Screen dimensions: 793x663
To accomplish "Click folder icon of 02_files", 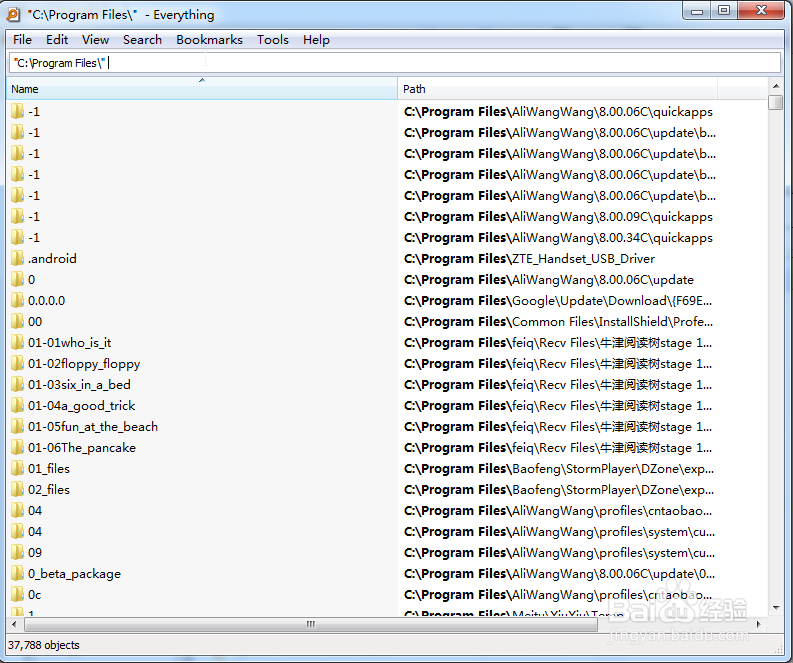I will click(x=17, y=490).
